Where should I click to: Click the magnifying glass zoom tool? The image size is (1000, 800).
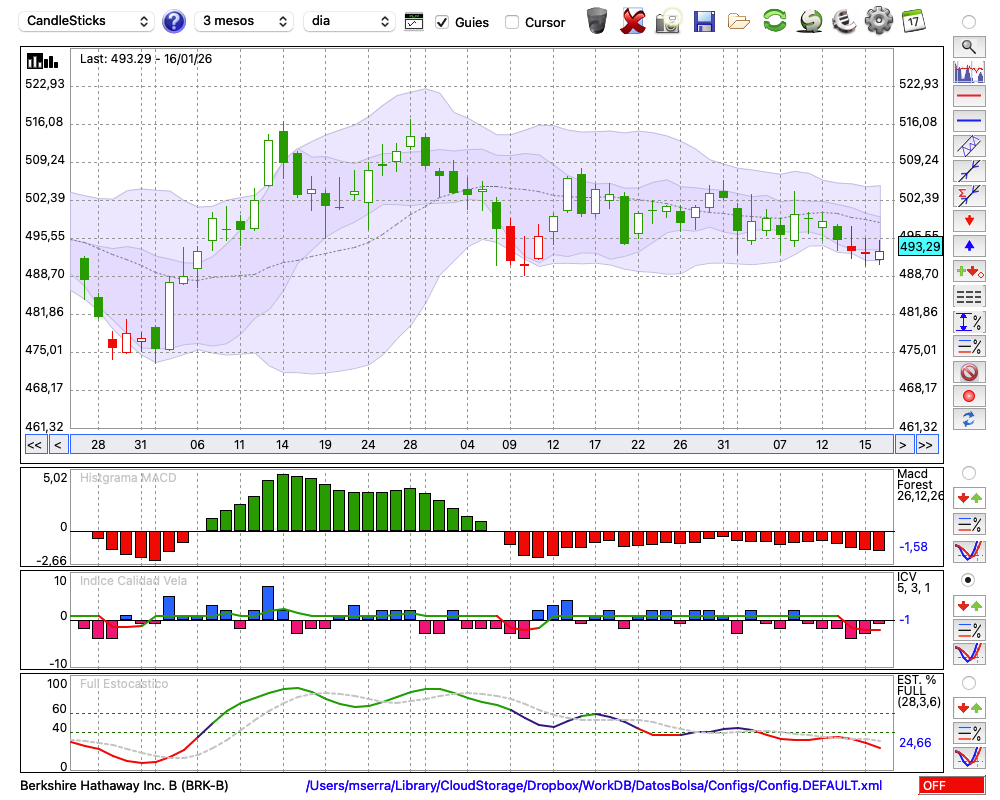tap(968, 46)
